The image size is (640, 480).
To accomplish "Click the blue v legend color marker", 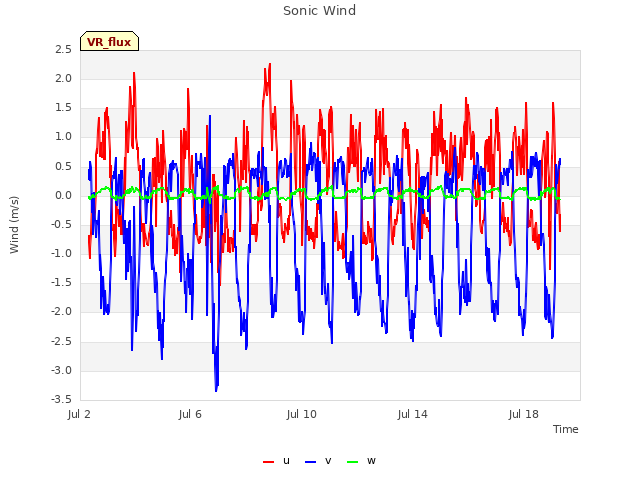I will [x=311, y=462].
